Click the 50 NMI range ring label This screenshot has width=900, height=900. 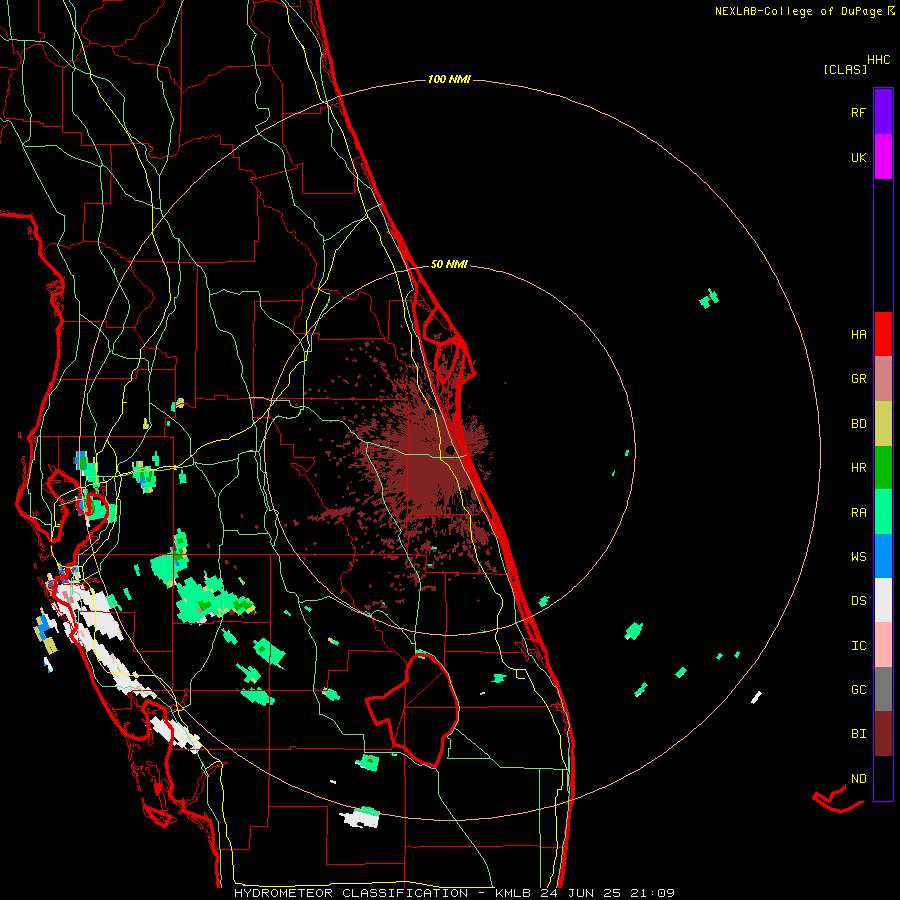click(x=449, y=264)
